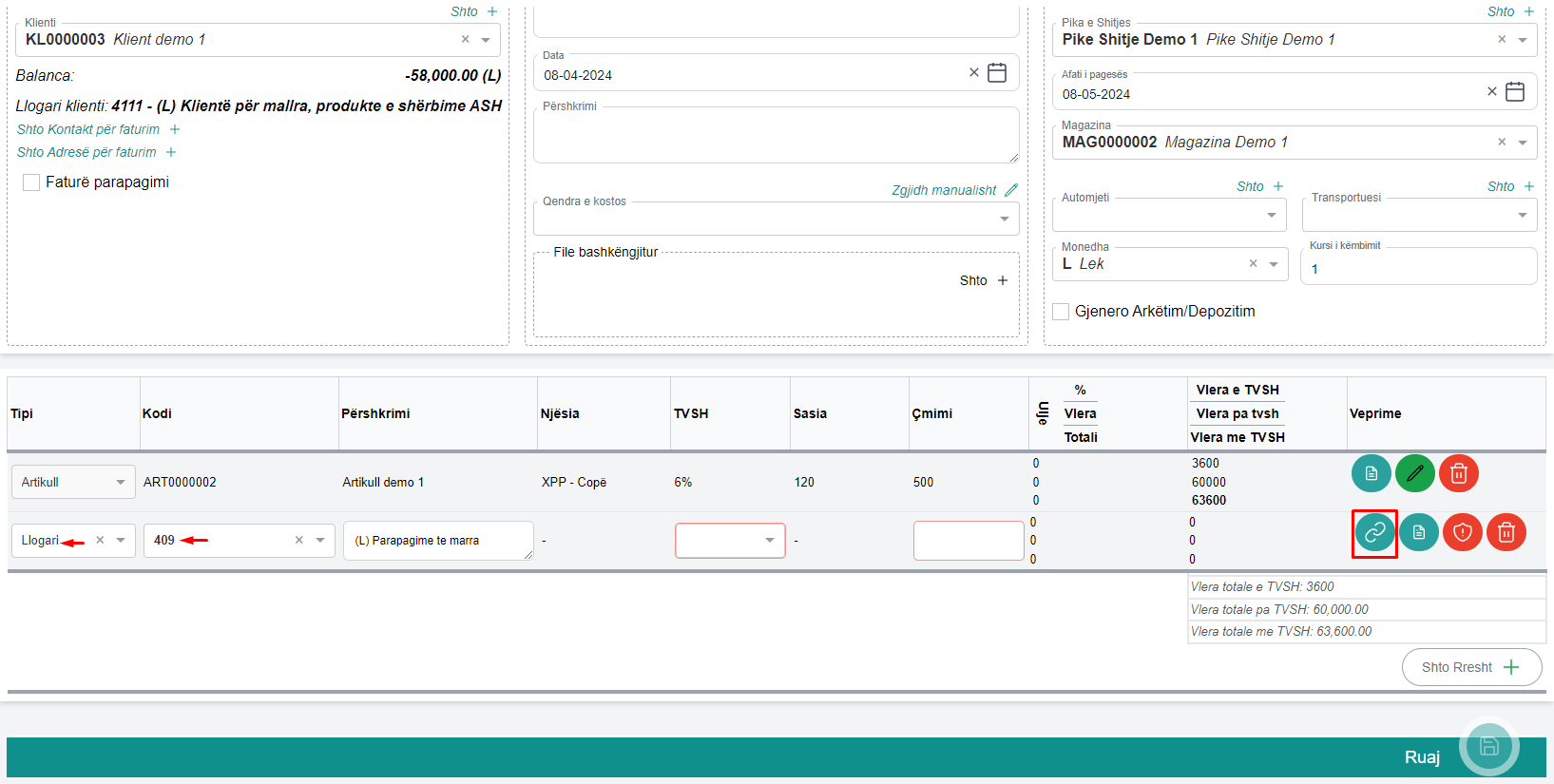Enable the Faturë parapagimi checkbox
This screenshot has height=784, width=1554.
click(x=31, y=182)
